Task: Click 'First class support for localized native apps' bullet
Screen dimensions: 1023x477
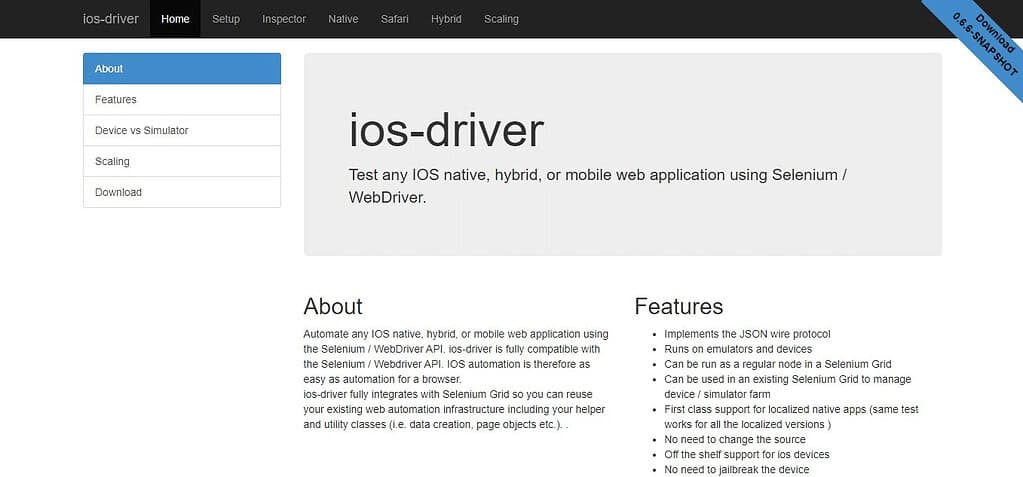Action: (x=791, y=417)
